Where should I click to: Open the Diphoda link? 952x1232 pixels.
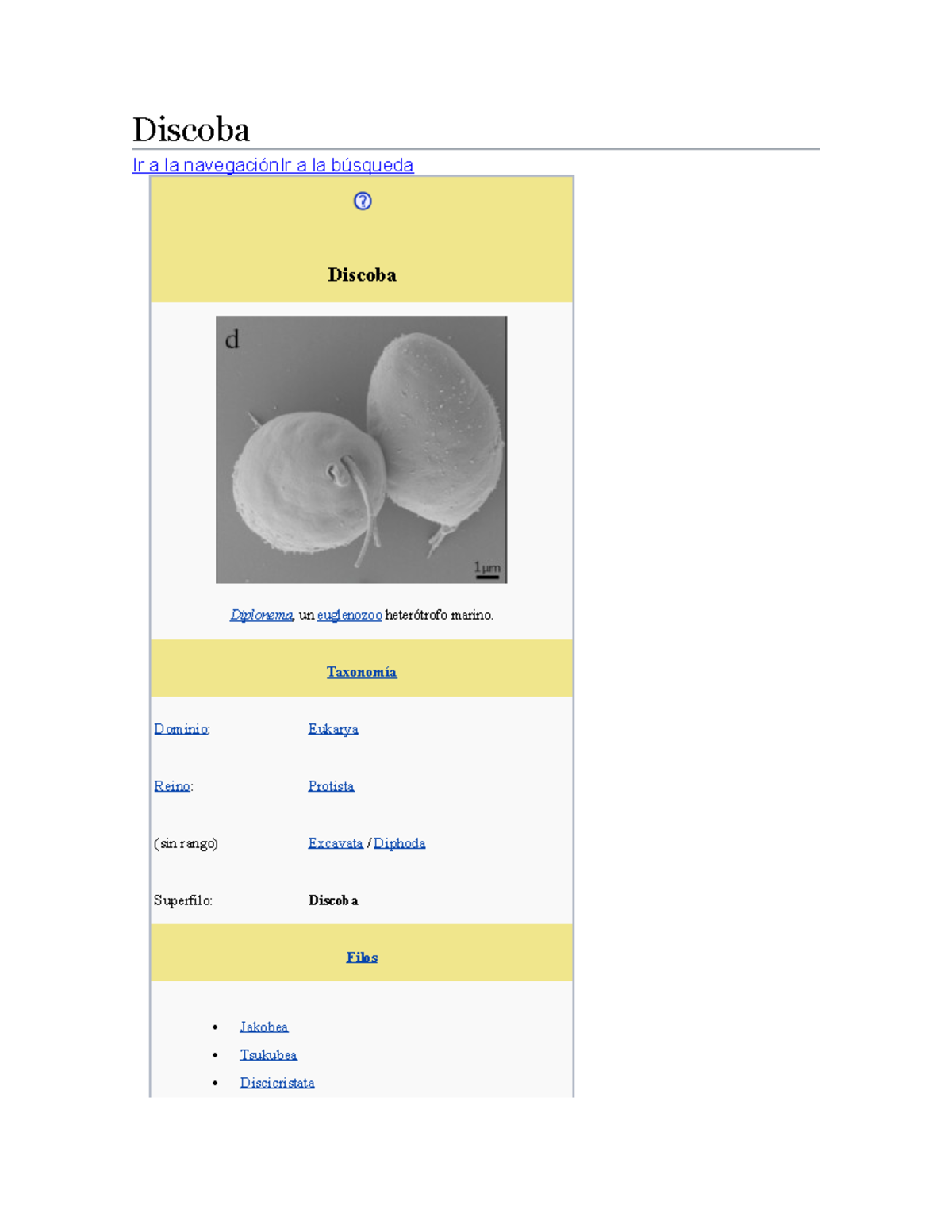[x=400, y=843]
